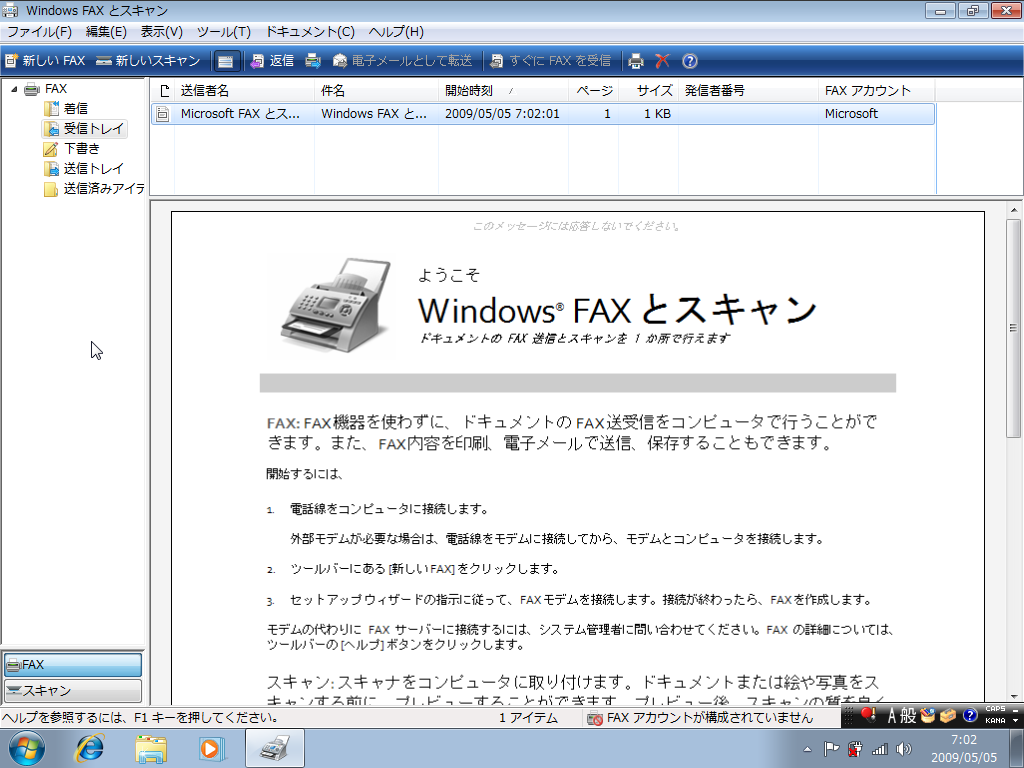Click the 2009/05/05 7:02:01 start time cell

[x=502, y=114]
